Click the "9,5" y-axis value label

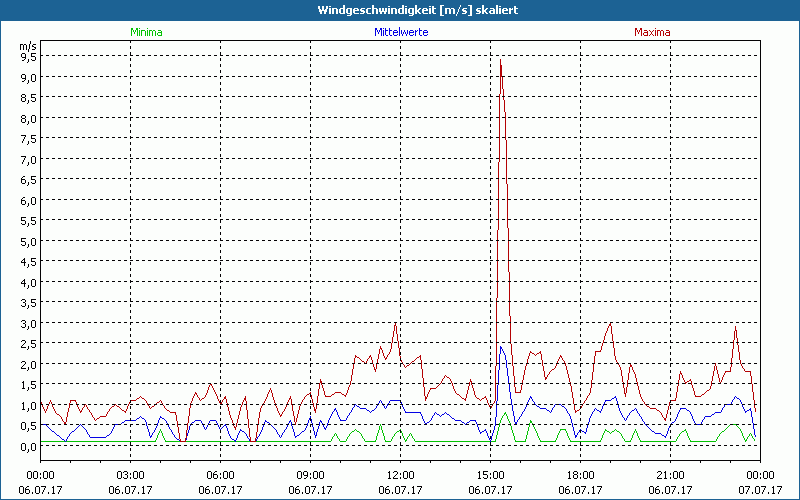[x=28, y=57]
